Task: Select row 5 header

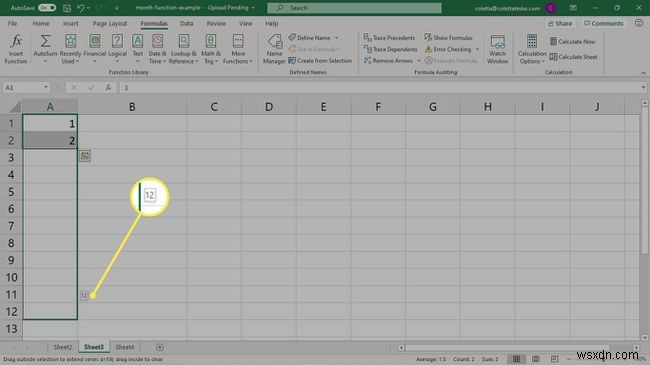Action: 11,192
